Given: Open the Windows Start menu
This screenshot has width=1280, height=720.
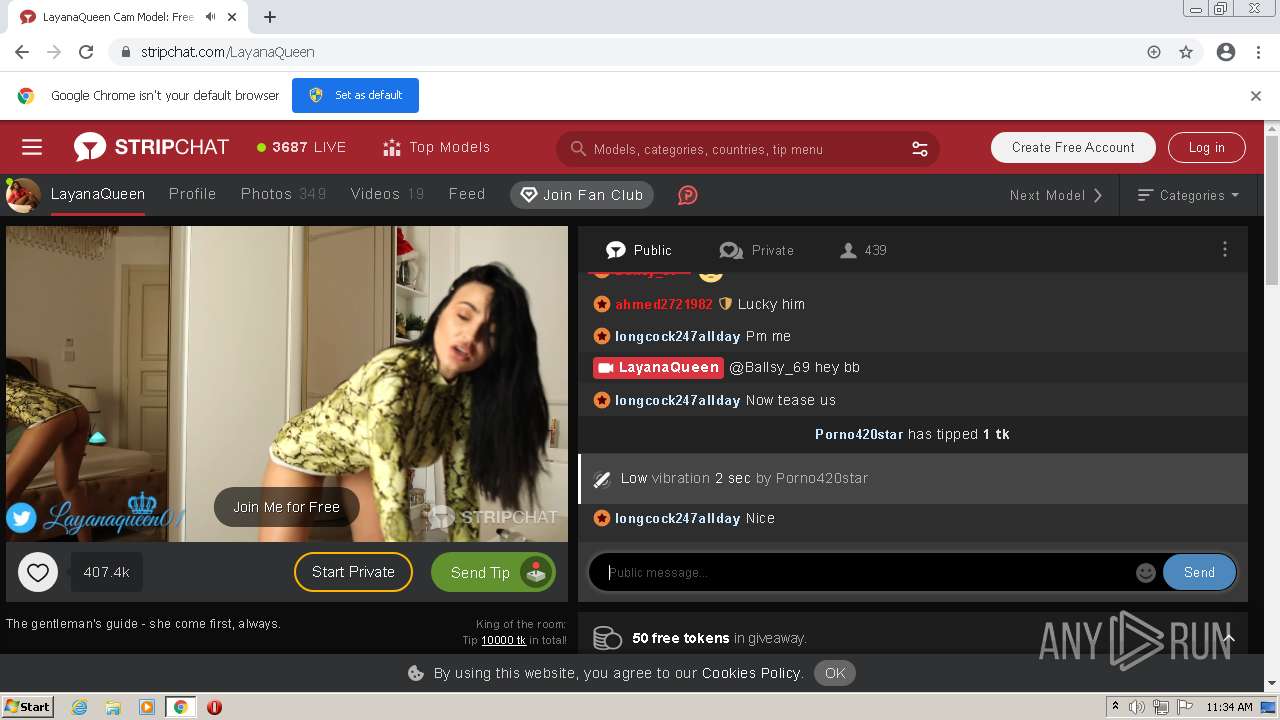Looking at the screenshot, I should (x=27, y=706).
